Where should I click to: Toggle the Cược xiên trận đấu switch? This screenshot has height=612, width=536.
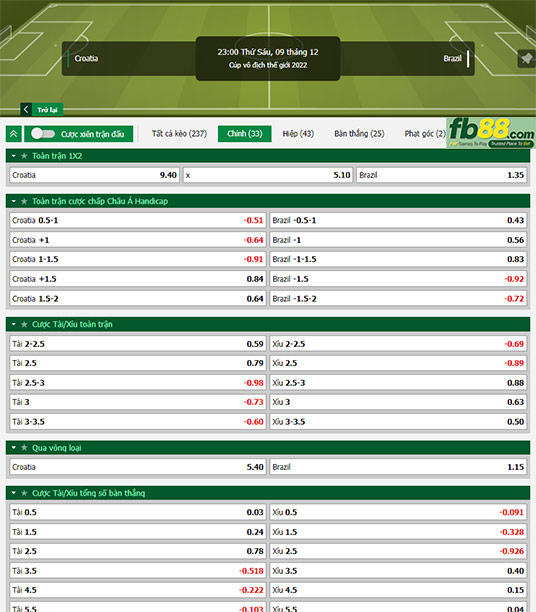point(43,133)
